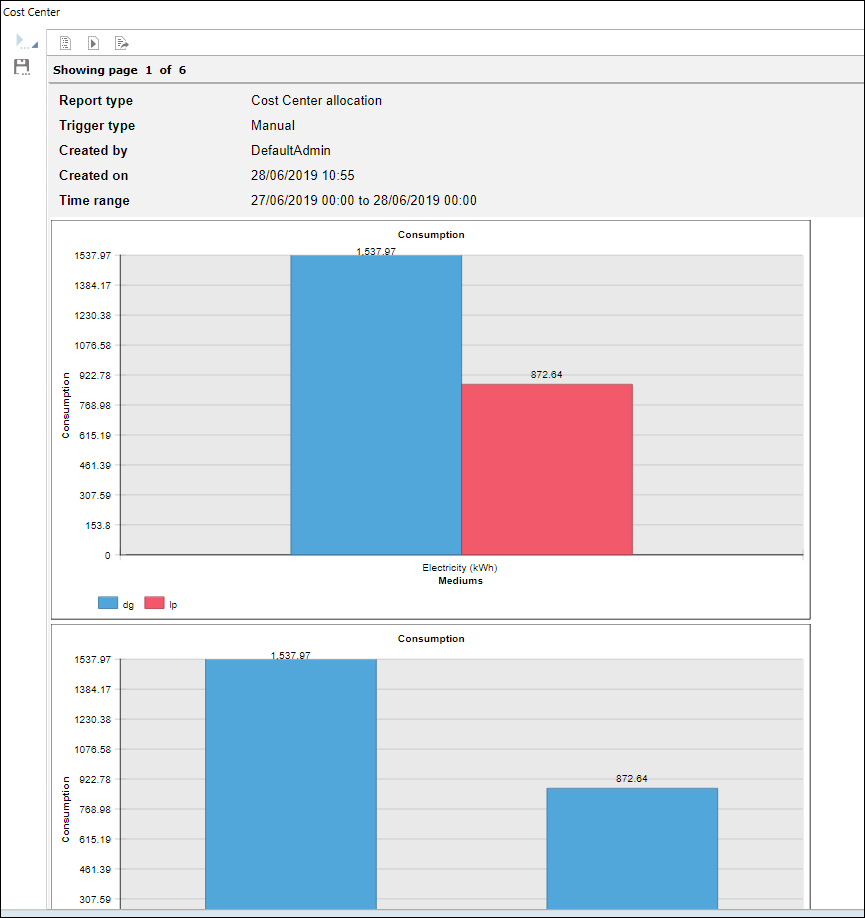Click the first chart's Consumption title
This screenshot has height=918, width=865.
(430, 235)
